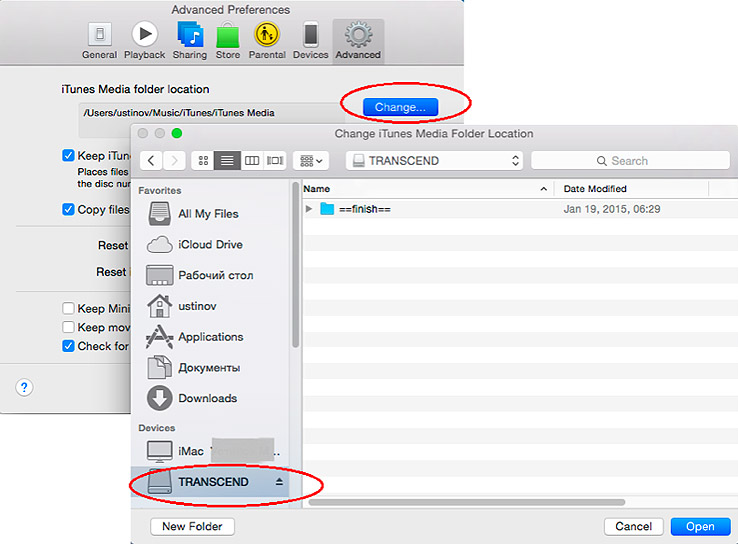Sort files by Name column

pyautogui.click(x=427, y=189)
